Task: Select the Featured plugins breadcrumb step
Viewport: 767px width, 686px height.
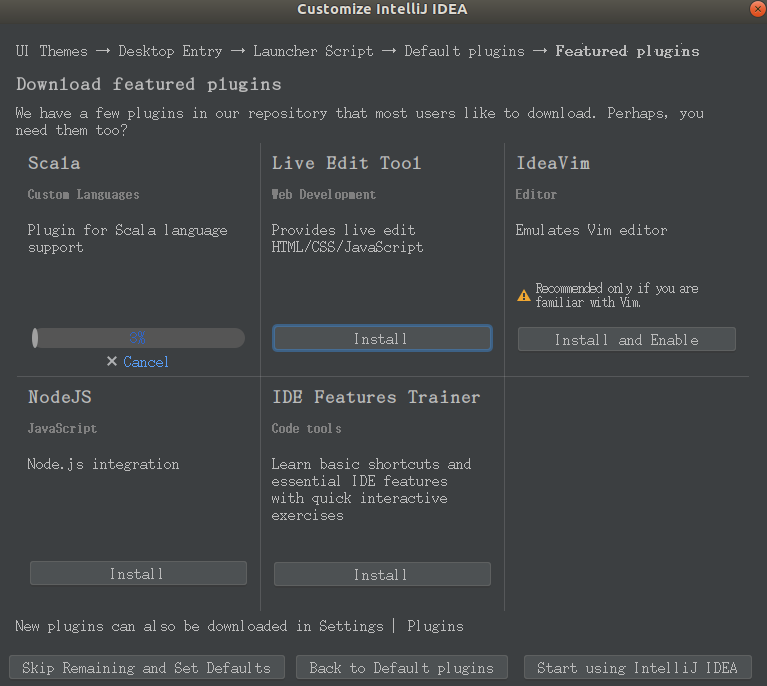Action: click(627, 51)
